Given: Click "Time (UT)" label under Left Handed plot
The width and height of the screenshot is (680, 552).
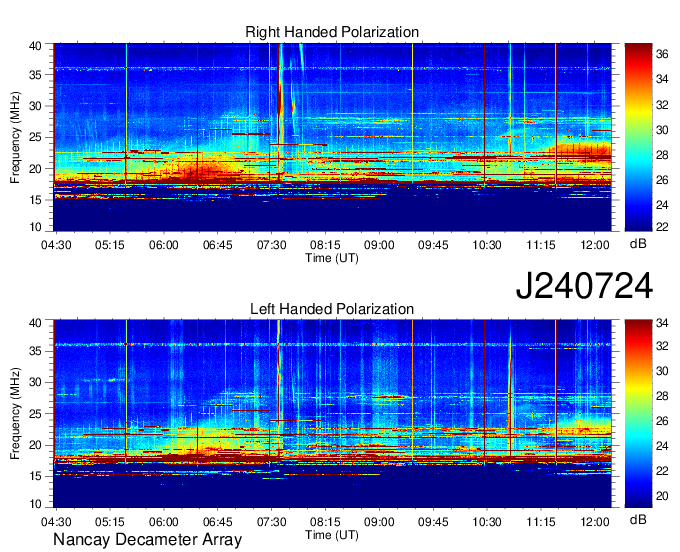Looking at the screenshot, I should click(x=332, y=535).
